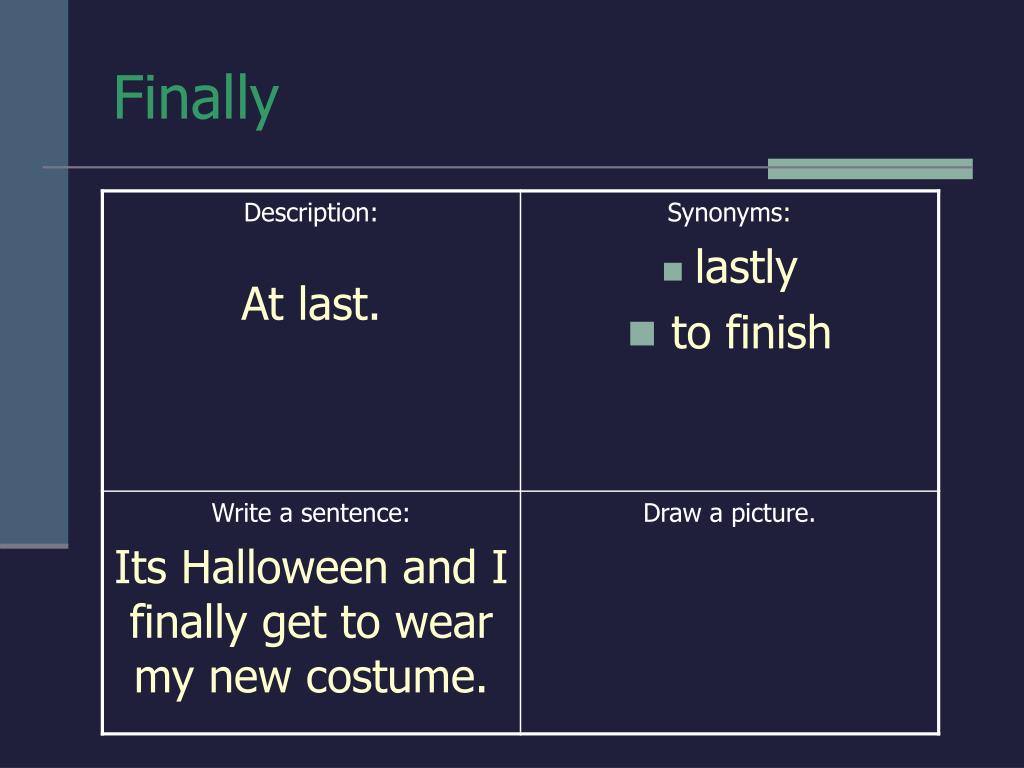Image resolution: width=1024 pixels, height=768 pixels.
Task: Click the 'Finally' slide title
Action: (196, 98)
